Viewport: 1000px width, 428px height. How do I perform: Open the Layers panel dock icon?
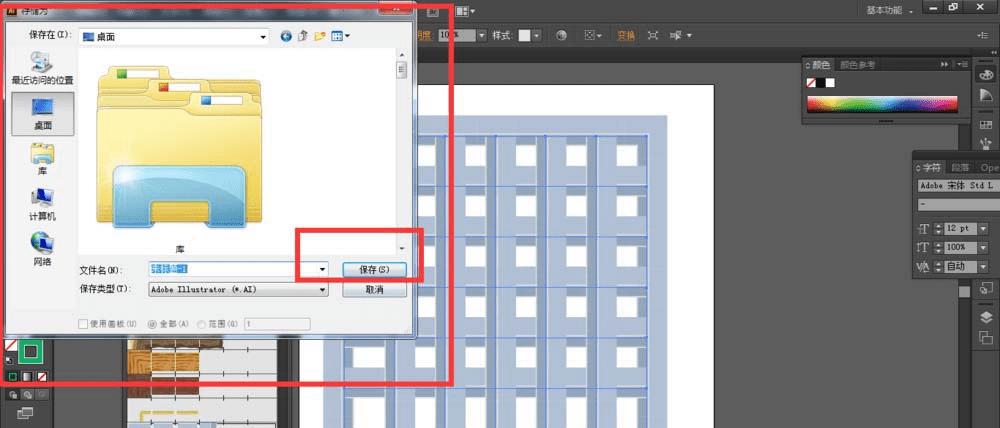pyautogui.click(x=986, y=318)
